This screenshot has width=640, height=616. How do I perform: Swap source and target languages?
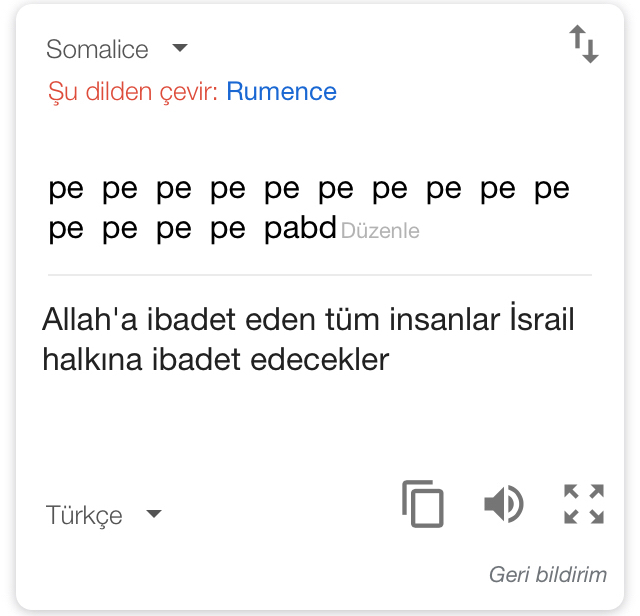584,45
